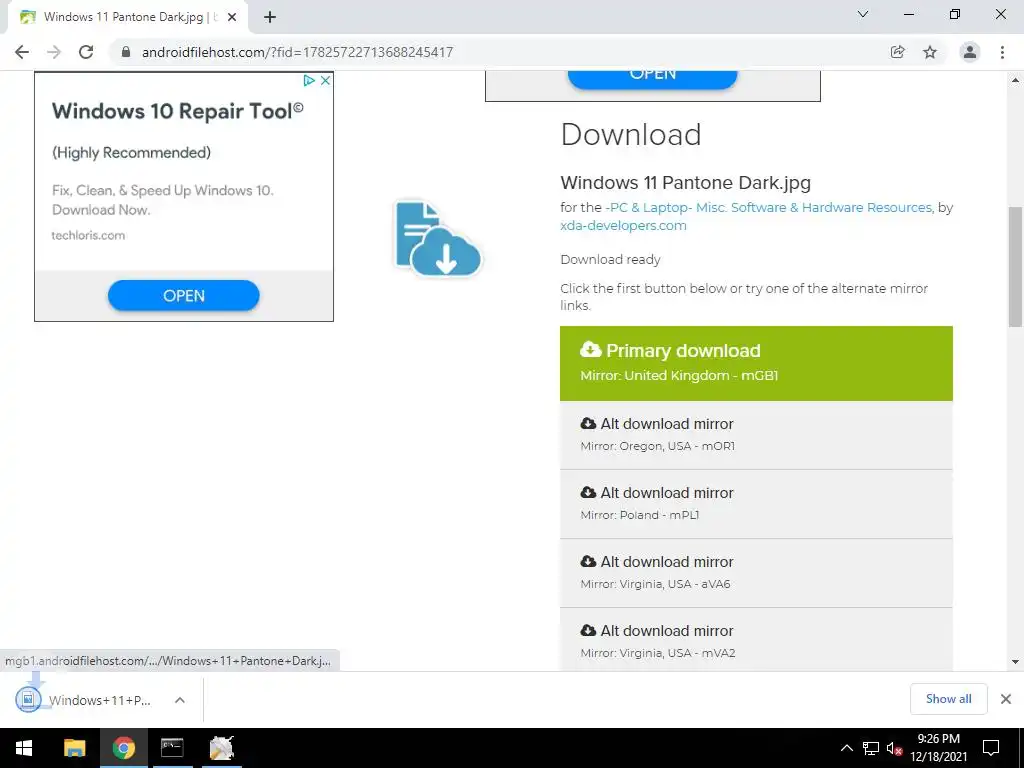Click the browser forward arrow
This screenshot has height=768, width=1024.
(54, 52)
